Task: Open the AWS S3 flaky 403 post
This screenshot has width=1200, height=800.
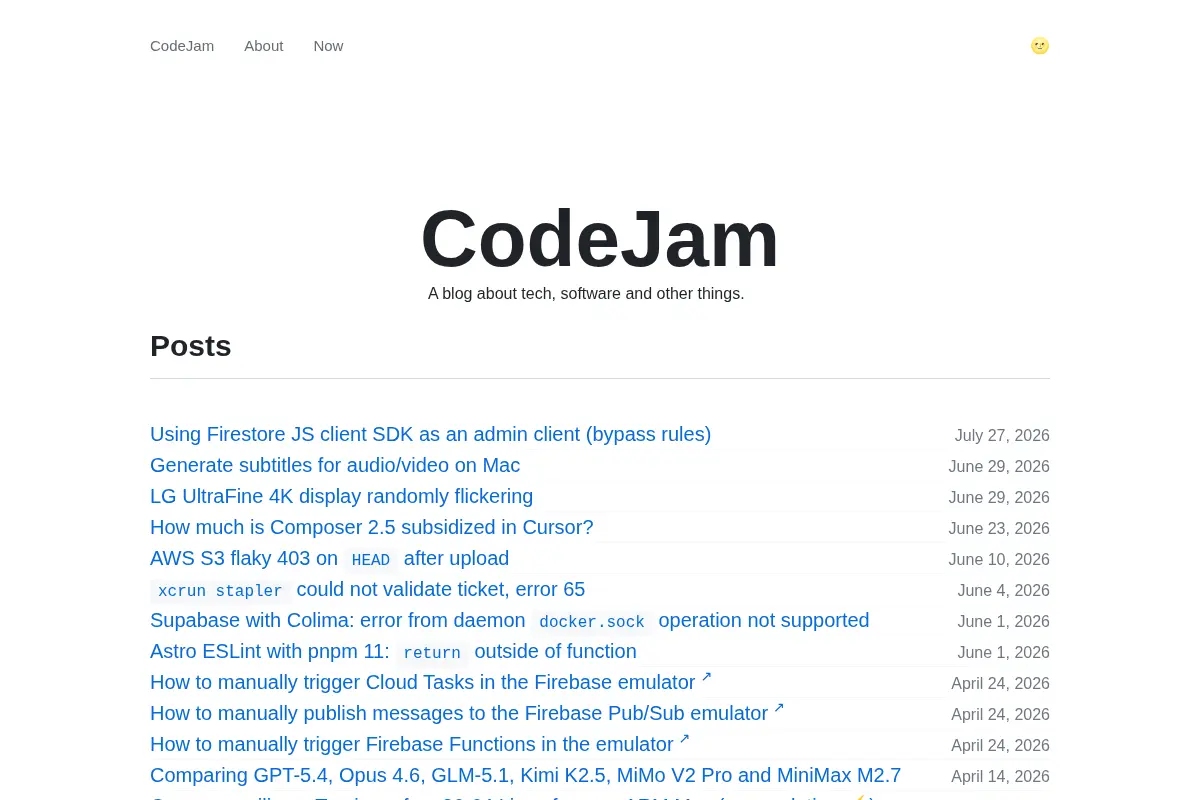Action: [x=329, y=558]
